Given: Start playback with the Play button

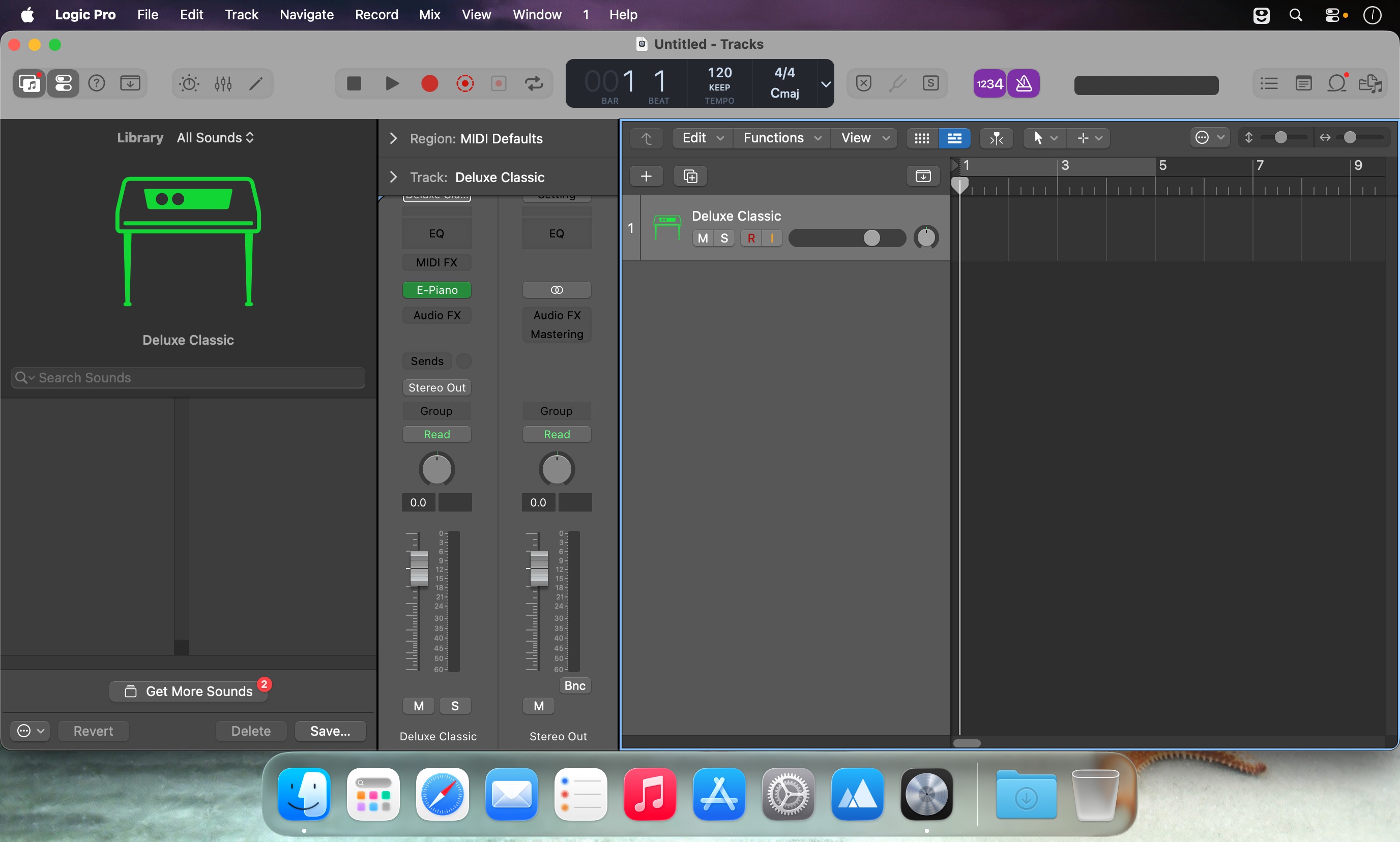Looking at the screenshot, I should [392, 84].
